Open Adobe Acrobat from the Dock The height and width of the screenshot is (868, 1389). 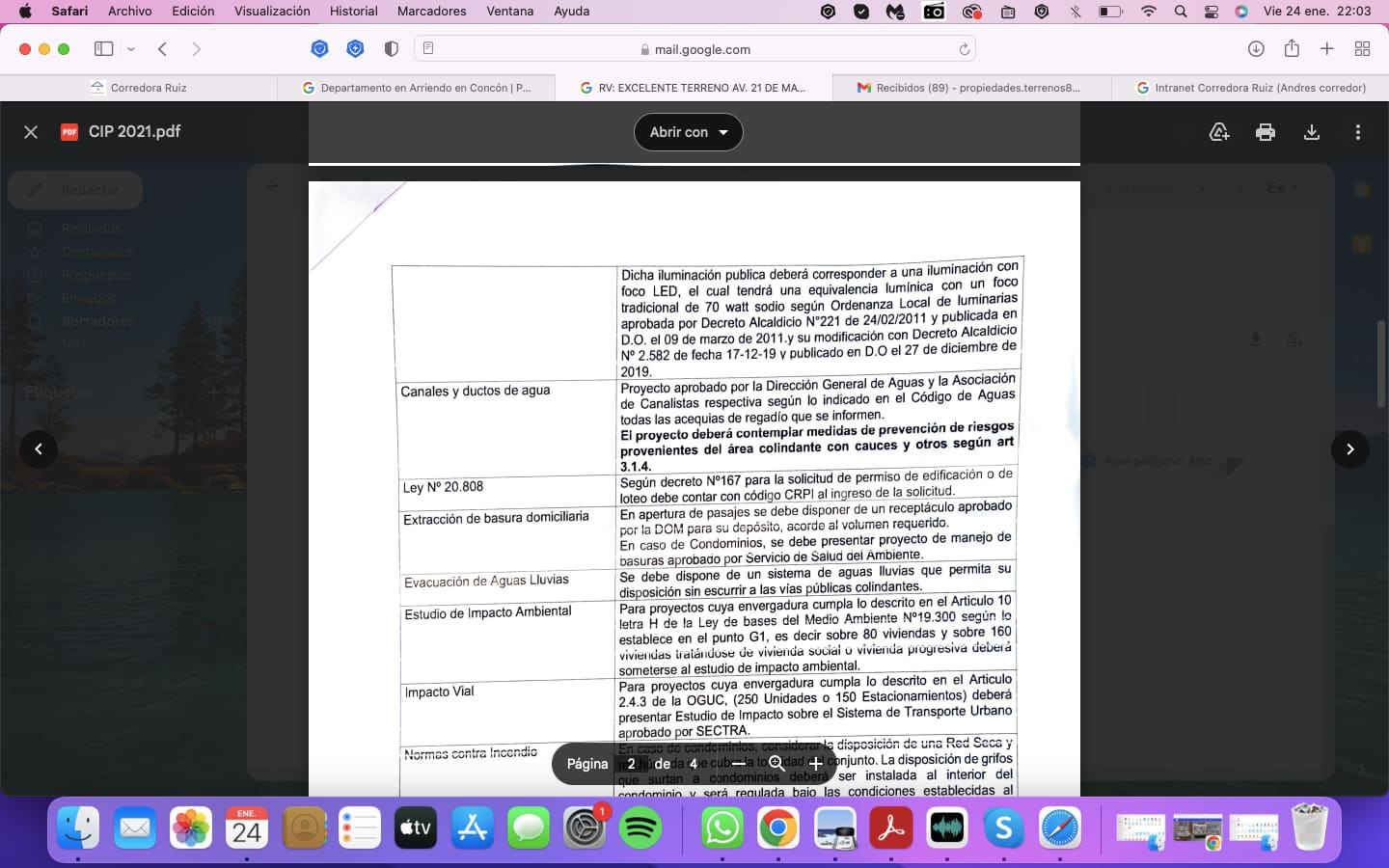(x=891, y=828)
